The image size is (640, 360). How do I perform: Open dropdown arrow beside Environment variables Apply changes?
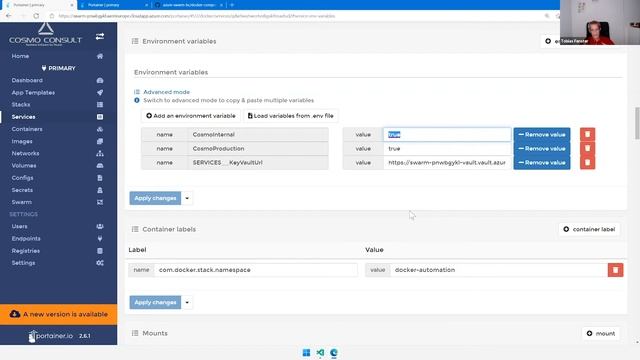pos(187,198)
